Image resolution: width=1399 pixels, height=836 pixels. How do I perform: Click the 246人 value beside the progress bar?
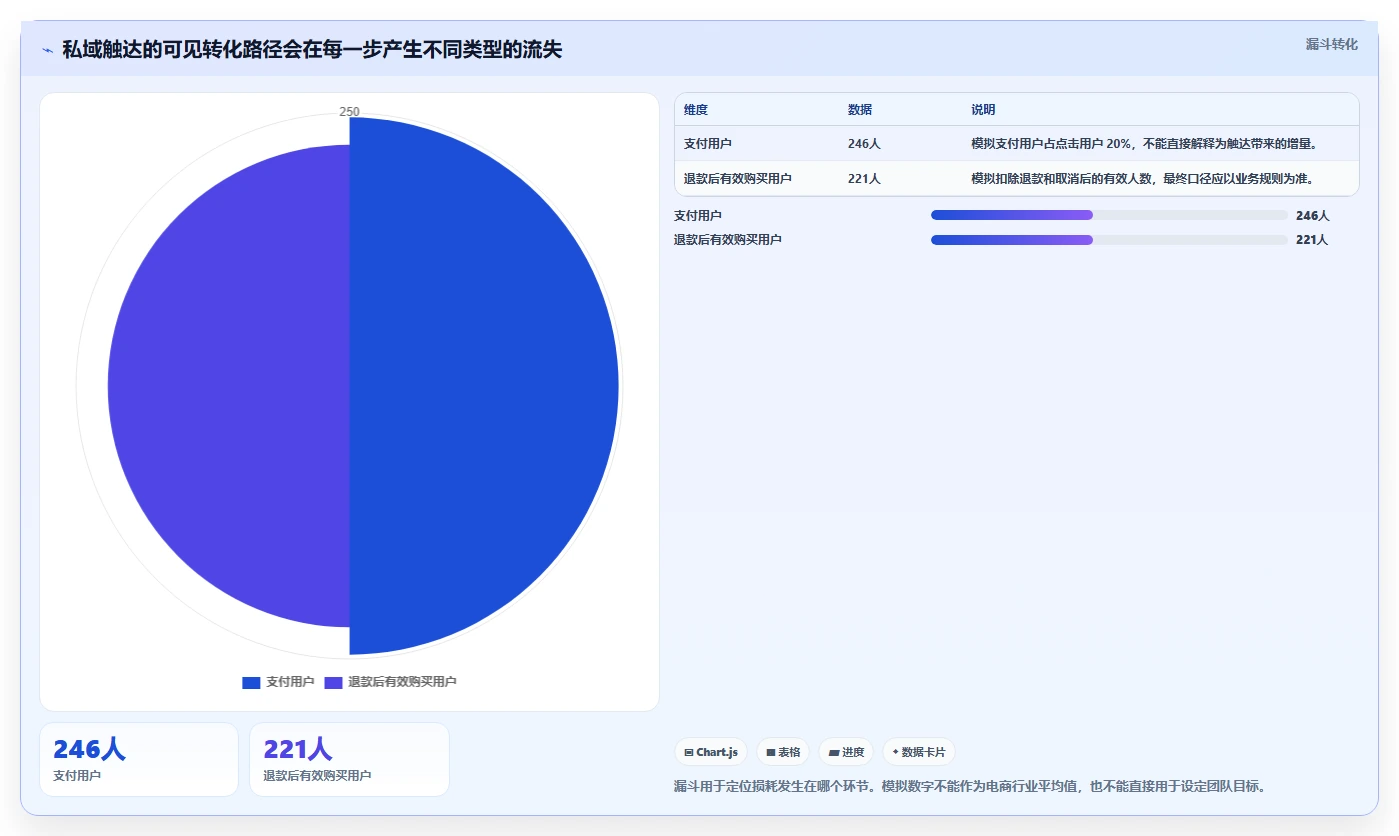tap(1312, 216)
